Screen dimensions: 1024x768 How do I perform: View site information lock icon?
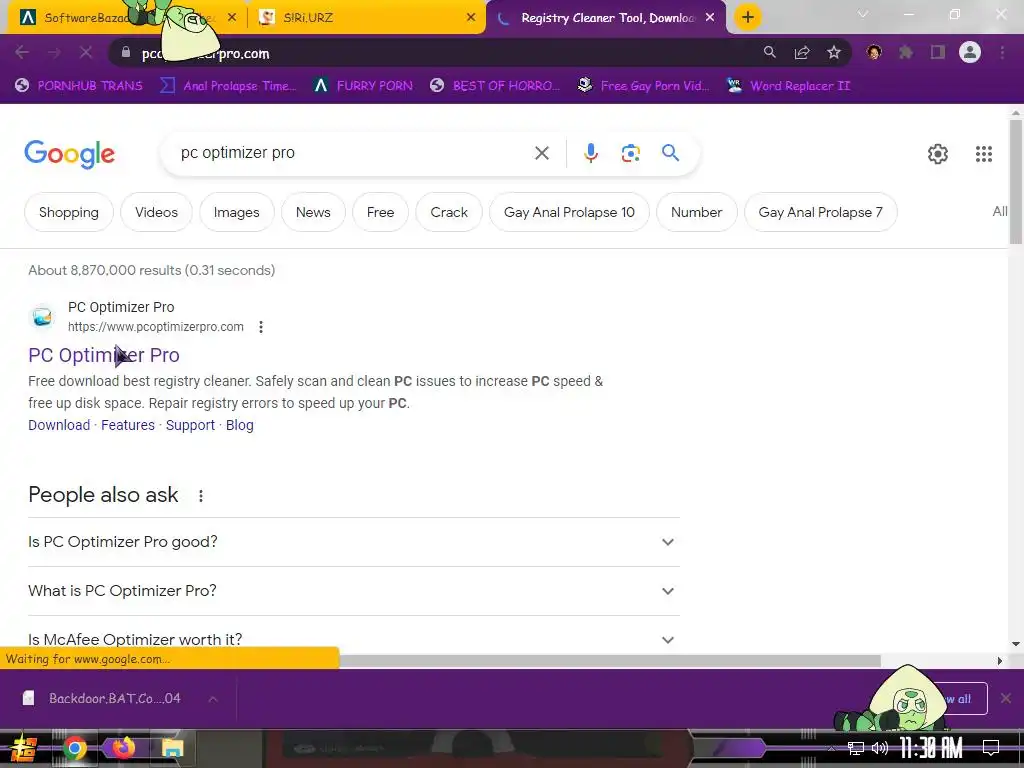[x=126, y=53]
